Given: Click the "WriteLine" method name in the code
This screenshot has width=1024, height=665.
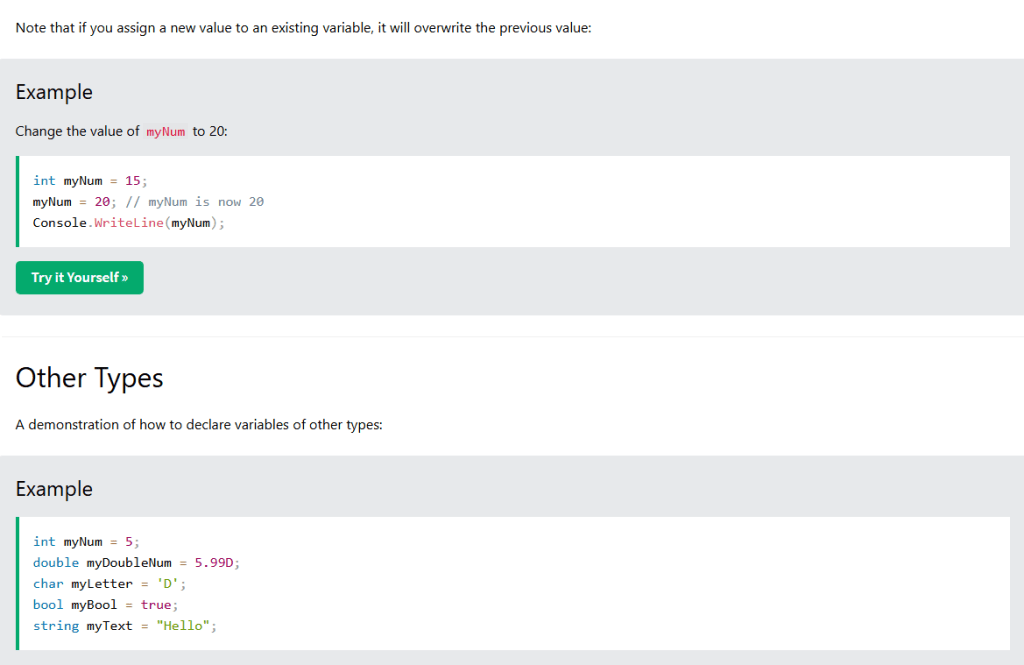Looking at the screenshot, I should pyautogui.click(x=128, y=223).
